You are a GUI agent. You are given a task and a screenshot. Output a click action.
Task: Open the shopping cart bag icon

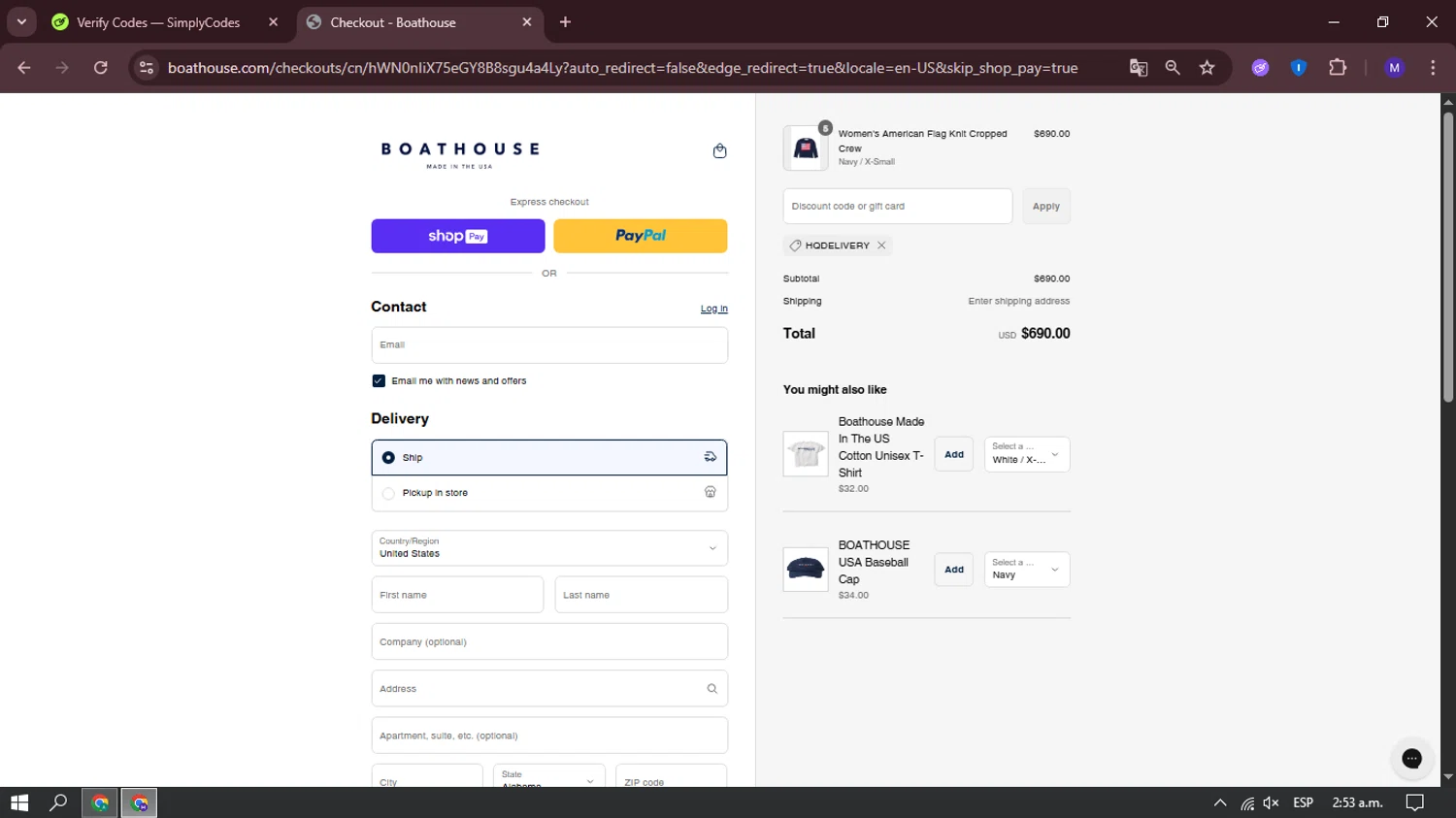pos(719,151)
